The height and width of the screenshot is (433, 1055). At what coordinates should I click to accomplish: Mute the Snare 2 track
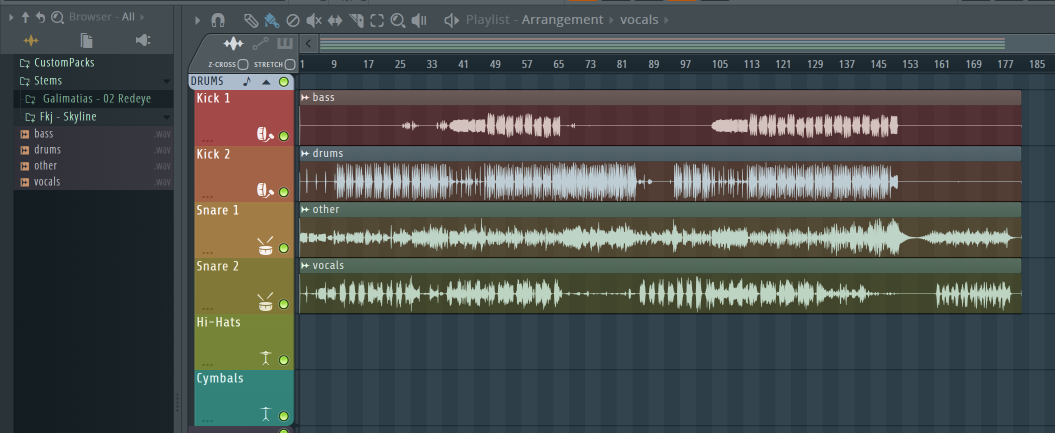click(283, 304)
